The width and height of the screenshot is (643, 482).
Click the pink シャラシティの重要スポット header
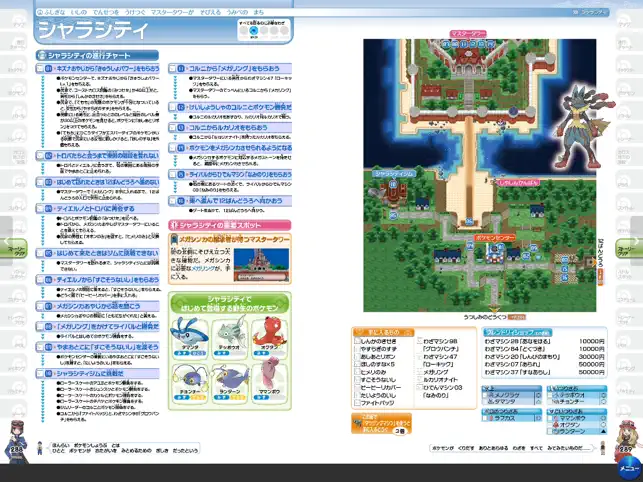tap(230, 225)
